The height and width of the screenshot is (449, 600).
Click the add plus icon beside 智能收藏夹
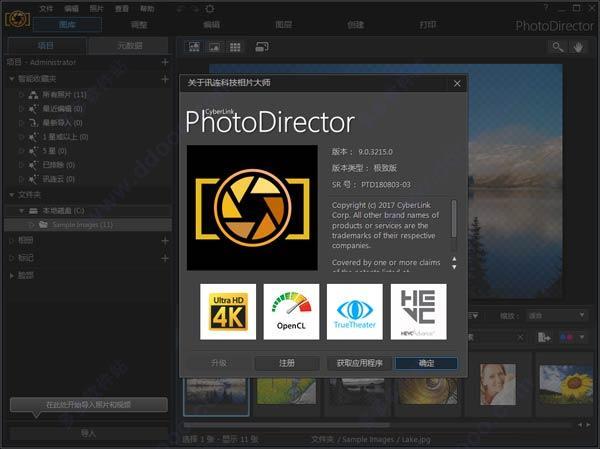click(x=165, y=78)
